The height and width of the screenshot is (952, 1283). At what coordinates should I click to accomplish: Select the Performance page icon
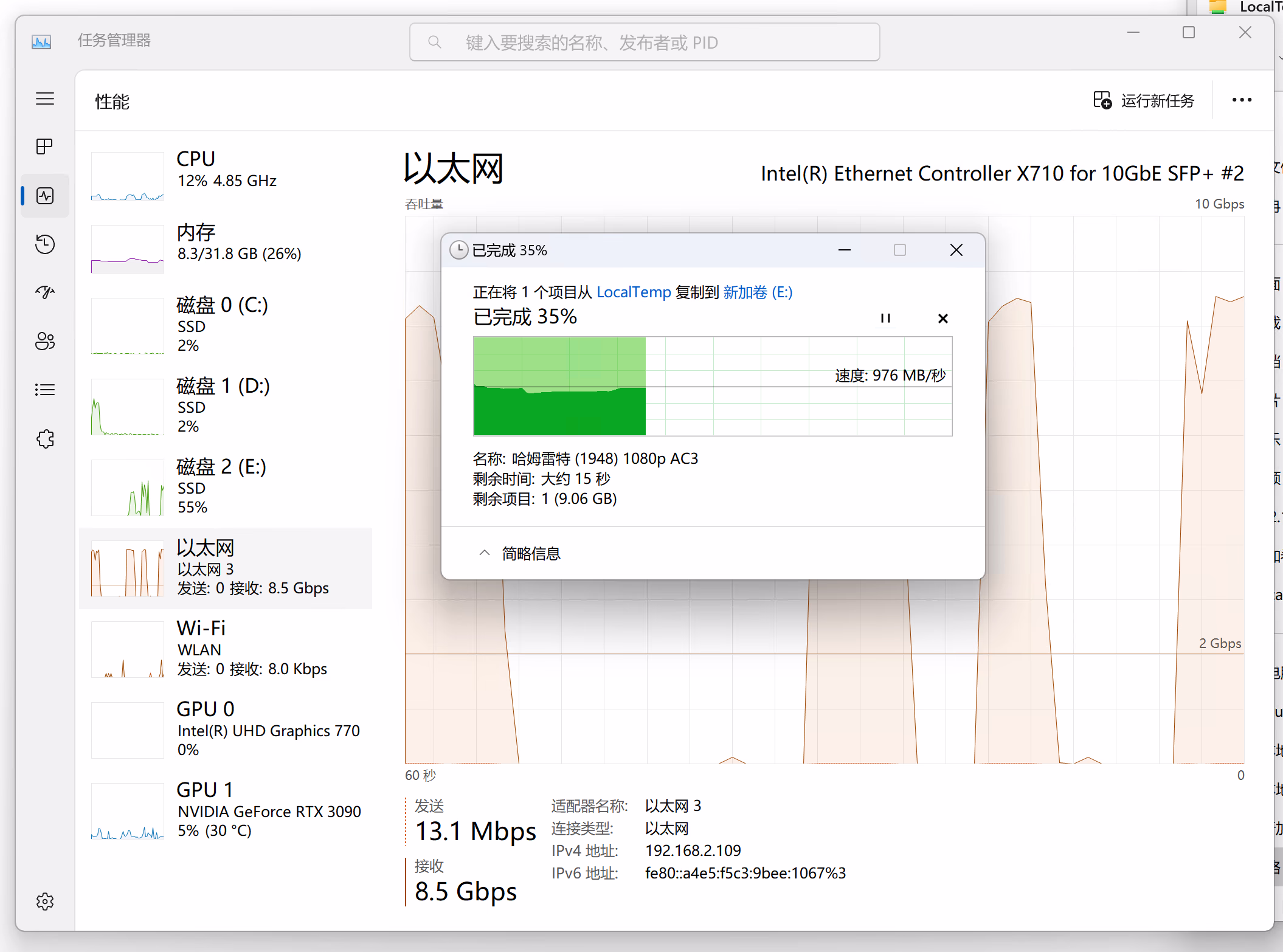(x=45, y=196)
